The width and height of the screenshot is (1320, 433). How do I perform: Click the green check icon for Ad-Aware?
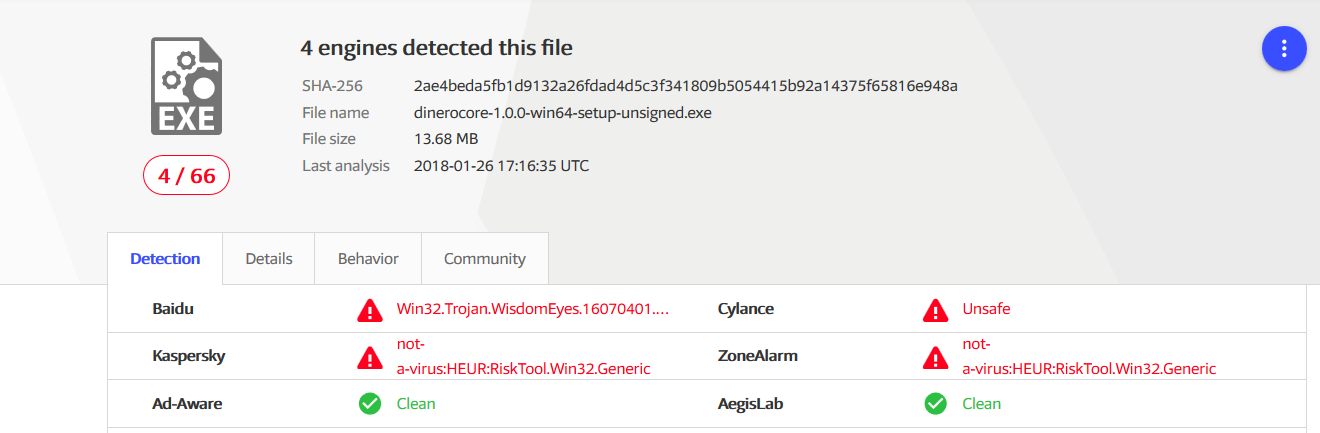click(x=370, y=404)
